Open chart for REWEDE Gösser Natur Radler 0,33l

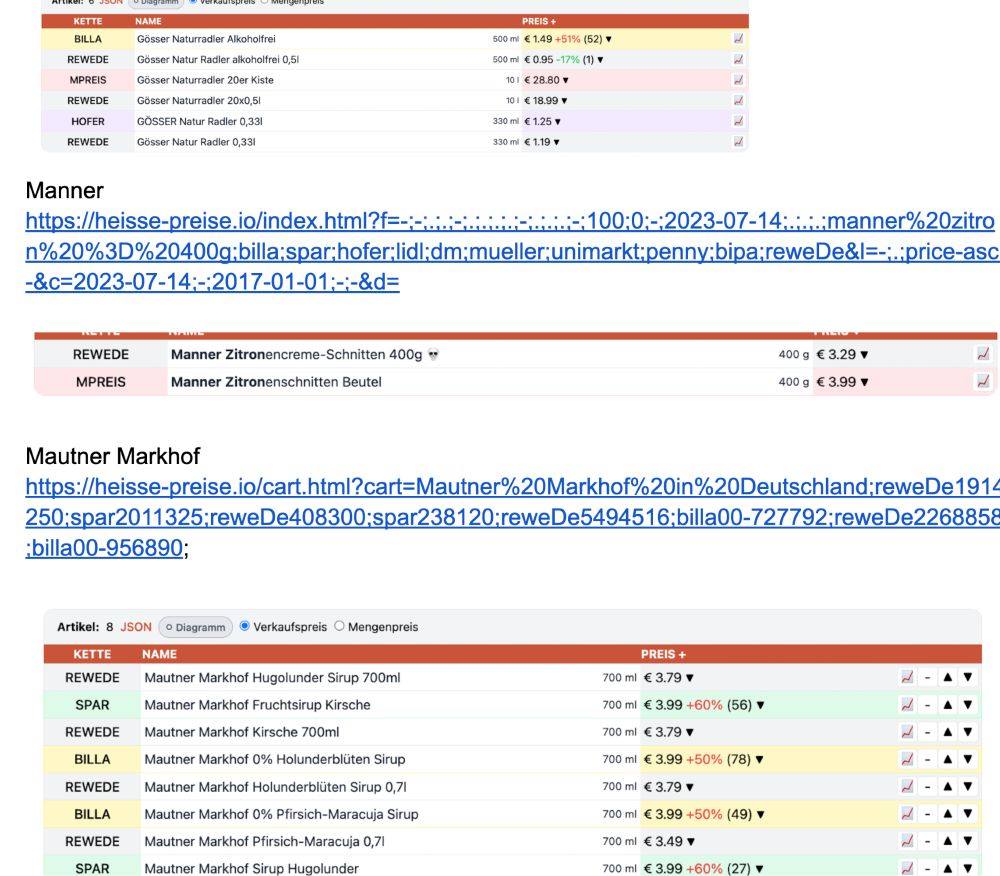[738, 142]
